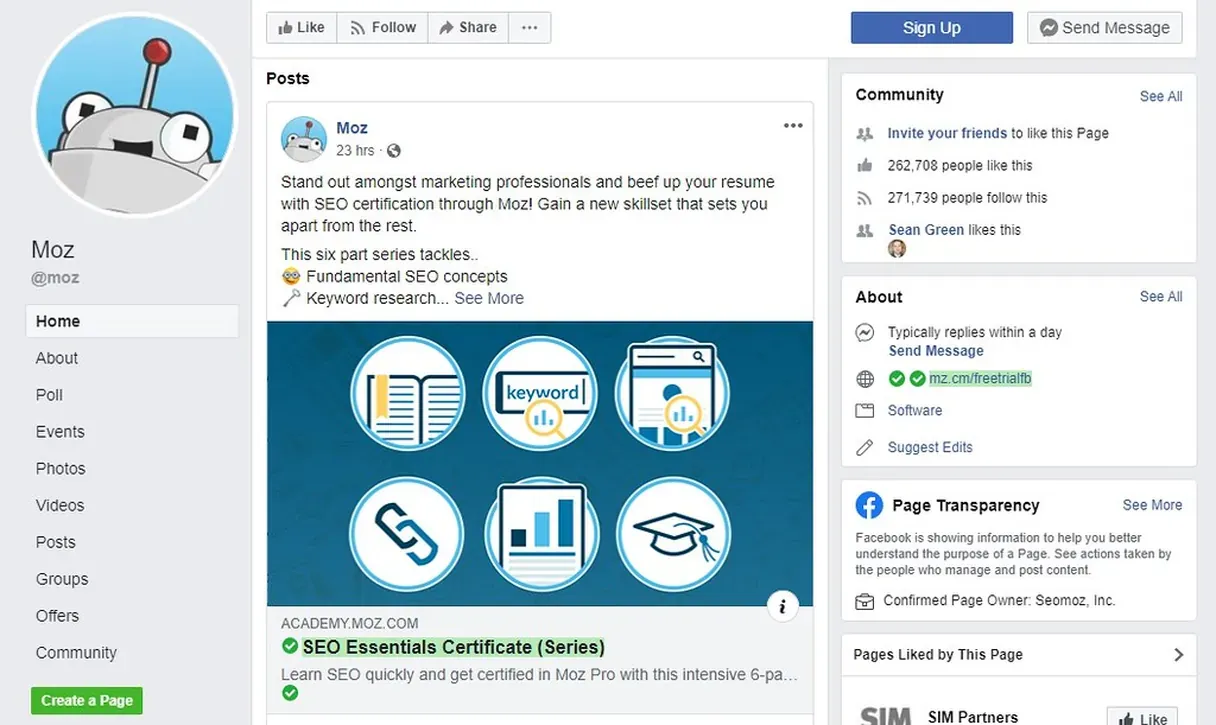Select Events from the left navigation
Viewport: 1216px width, 725px height.
coord(60,432)
